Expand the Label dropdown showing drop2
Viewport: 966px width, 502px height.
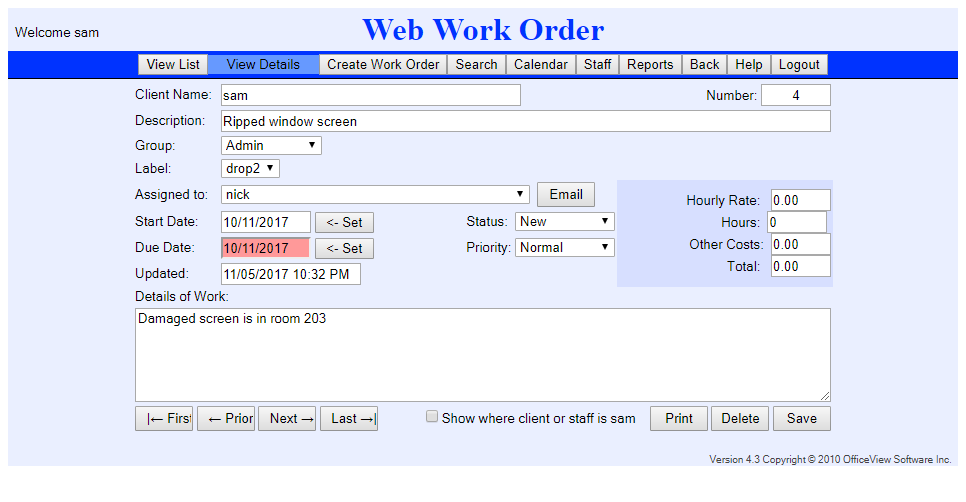click(x=250, y=169)
